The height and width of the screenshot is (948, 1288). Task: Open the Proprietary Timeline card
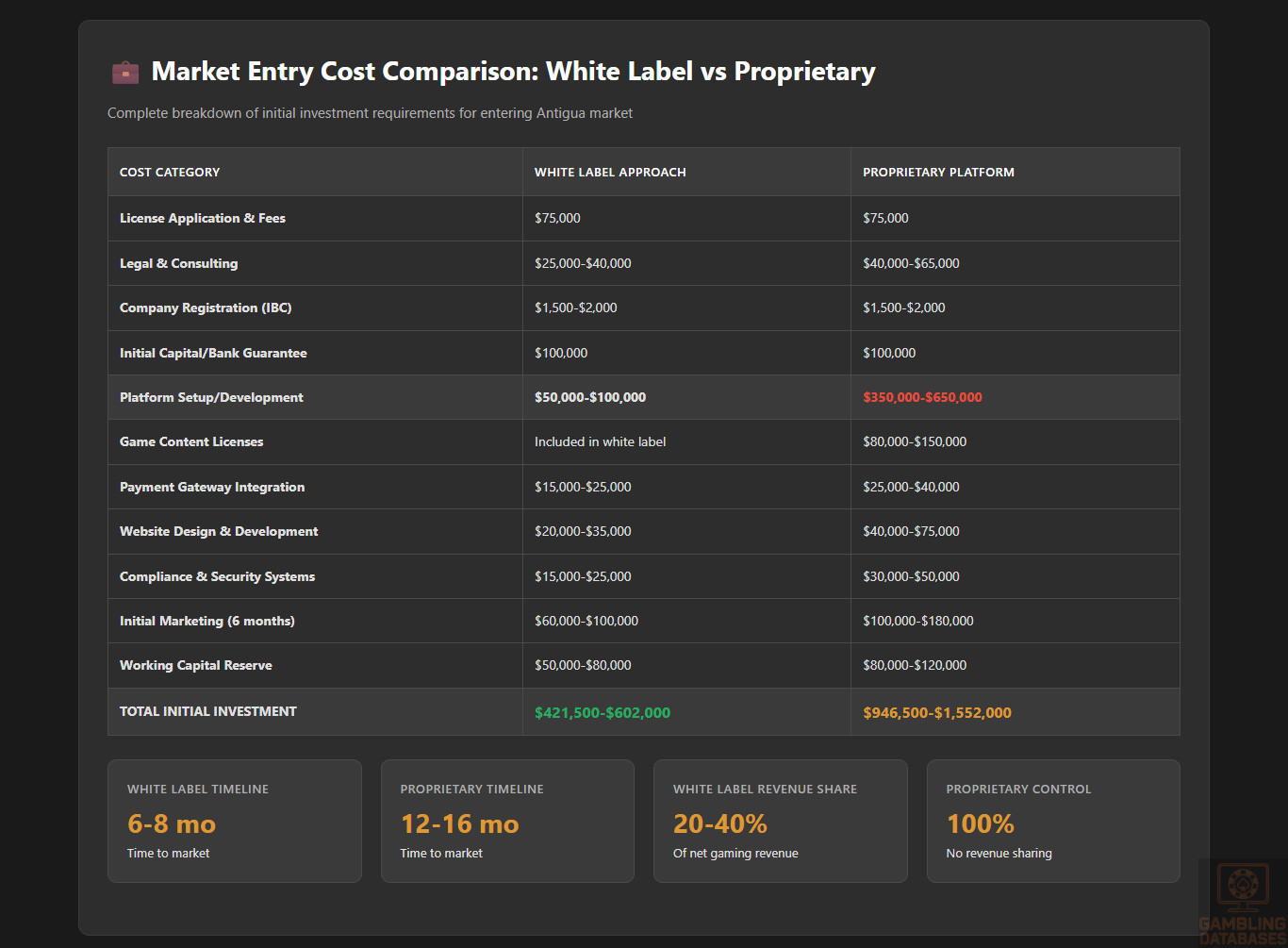point(507,821)
